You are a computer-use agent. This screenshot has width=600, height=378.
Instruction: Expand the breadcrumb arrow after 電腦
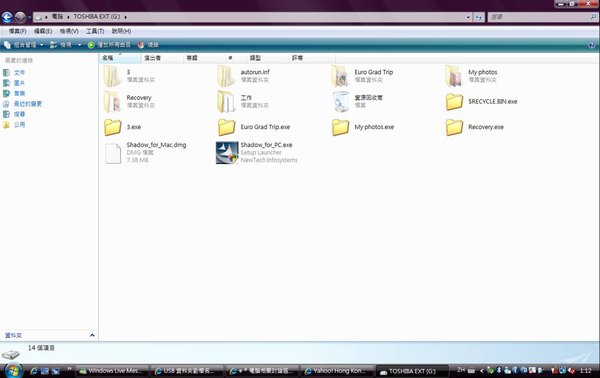(x=68, y=17)
